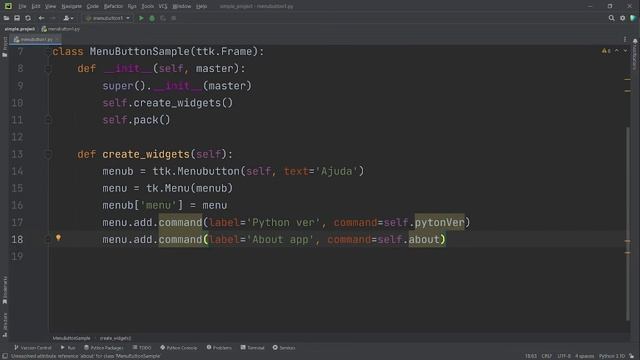Click the create_widgets() code breadcrumb
Image resolution: width=640 pixels, height=360 pixels.
[x=116, y=338]
